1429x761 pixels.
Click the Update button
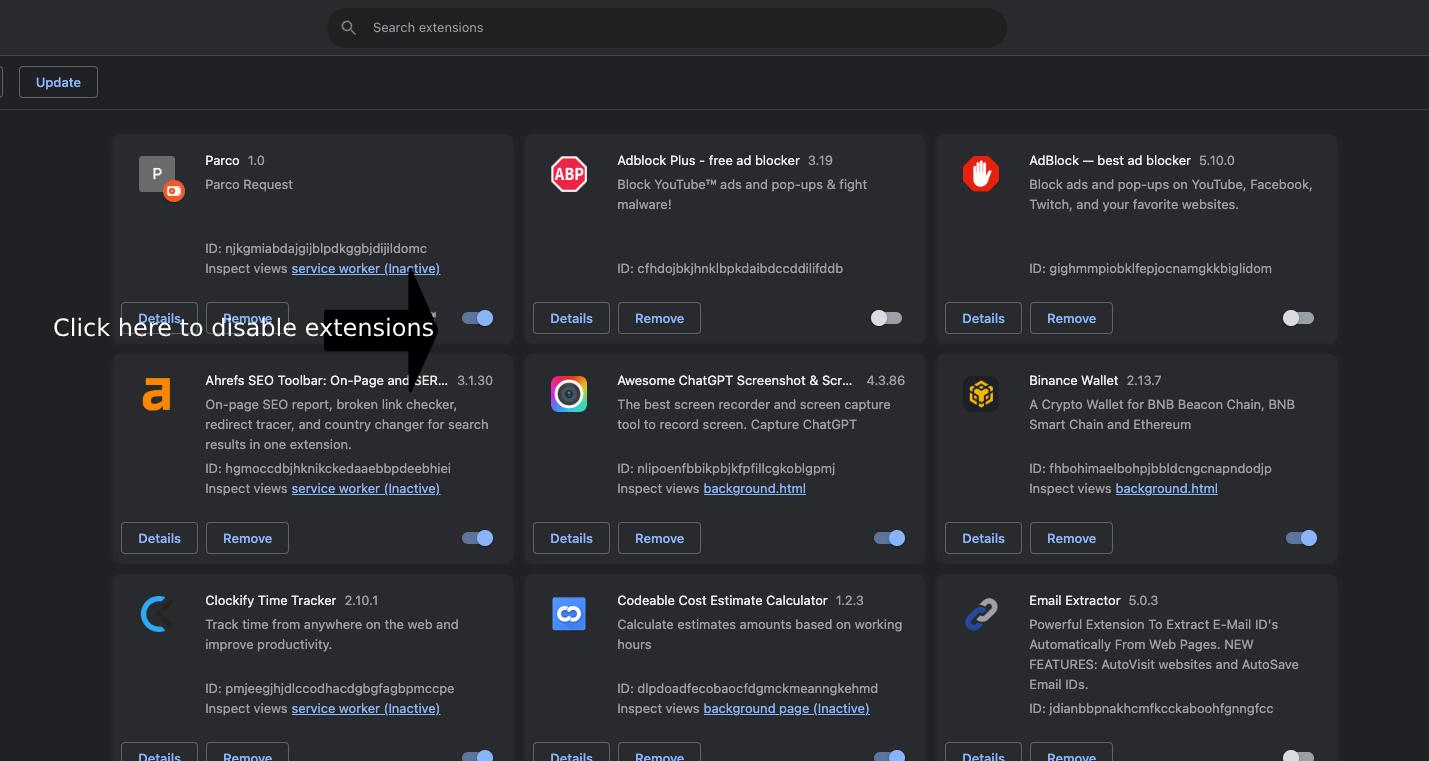[x=57, y=82]
